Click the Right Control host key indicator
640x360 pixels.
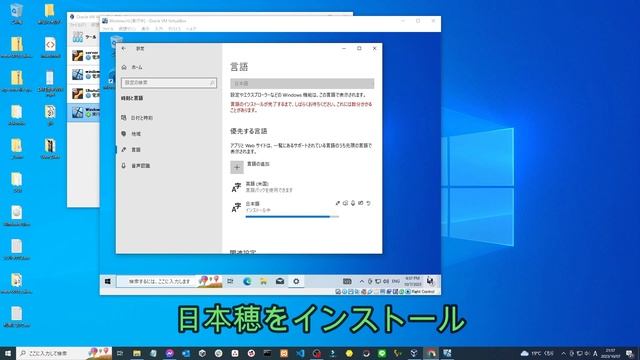tap(423, 292)
